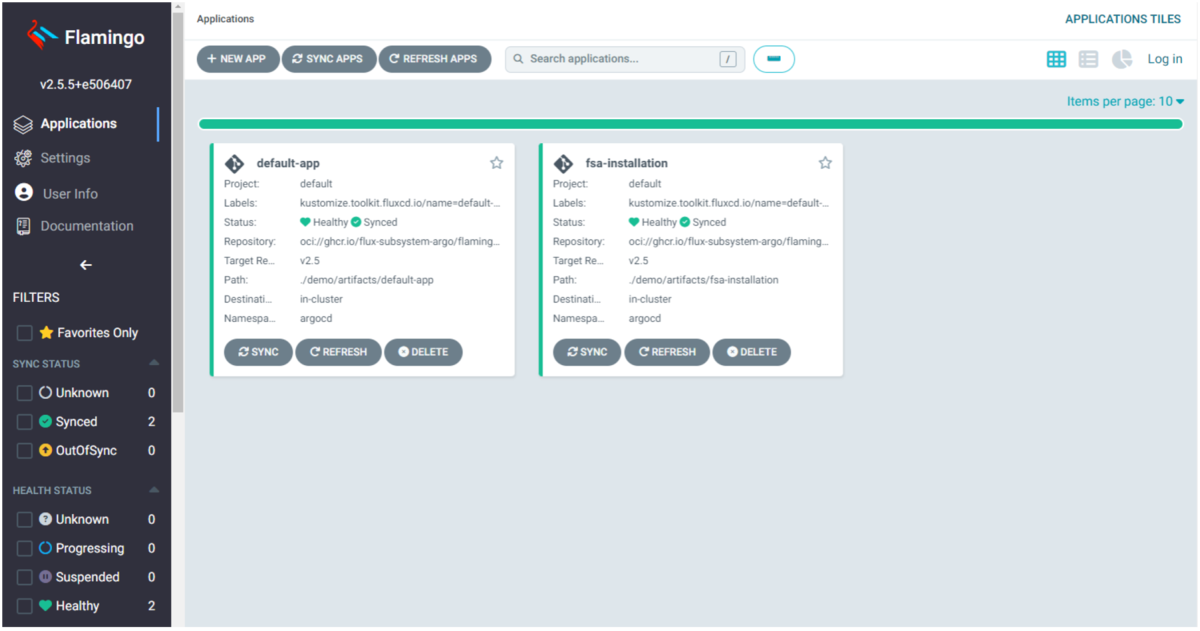Click the blue Progressing circle icon in filters
This screenshot has width=1200, height=631.
[45, 548]
